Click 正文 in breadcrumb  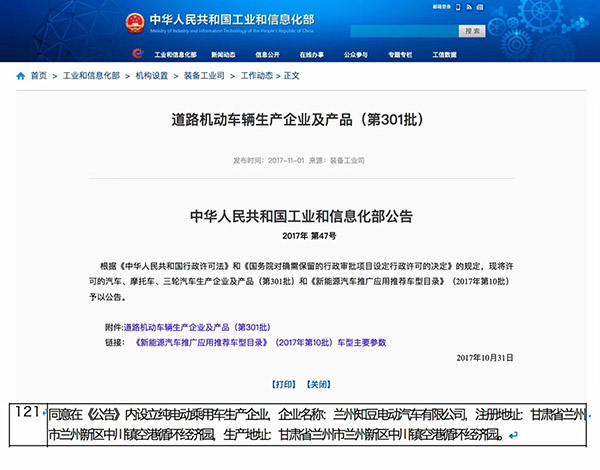point(291,76)
